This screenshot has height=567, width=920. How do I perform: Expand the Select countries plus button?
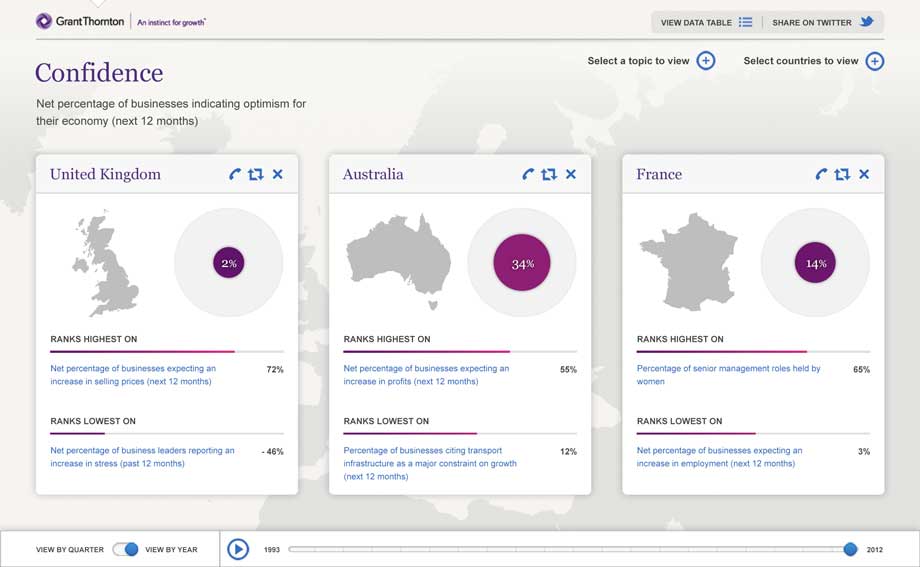(x=875, y=61)
